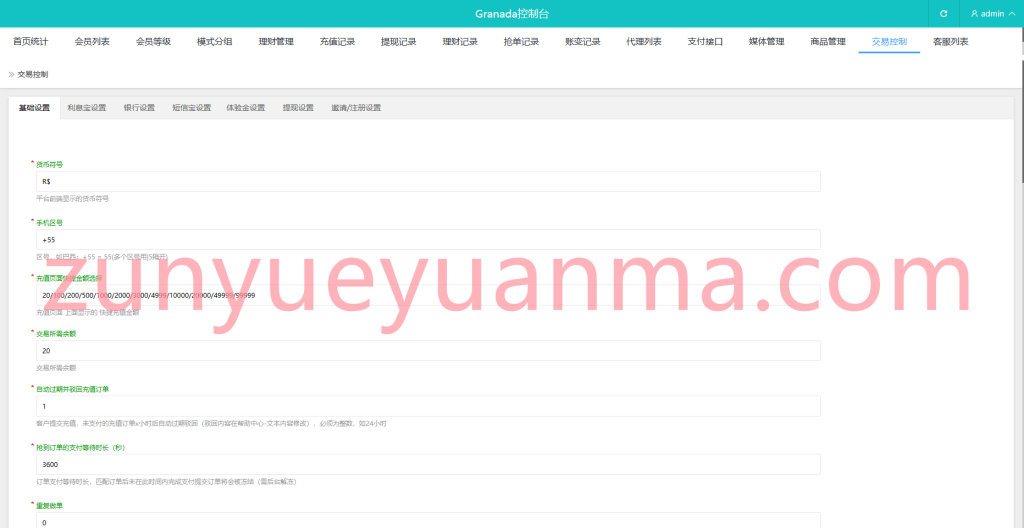This screenshot has width=1024, height=528.
Task: Select the active 交易控制 navigation item
Action: pyautogui.click(x=889, y=42)
